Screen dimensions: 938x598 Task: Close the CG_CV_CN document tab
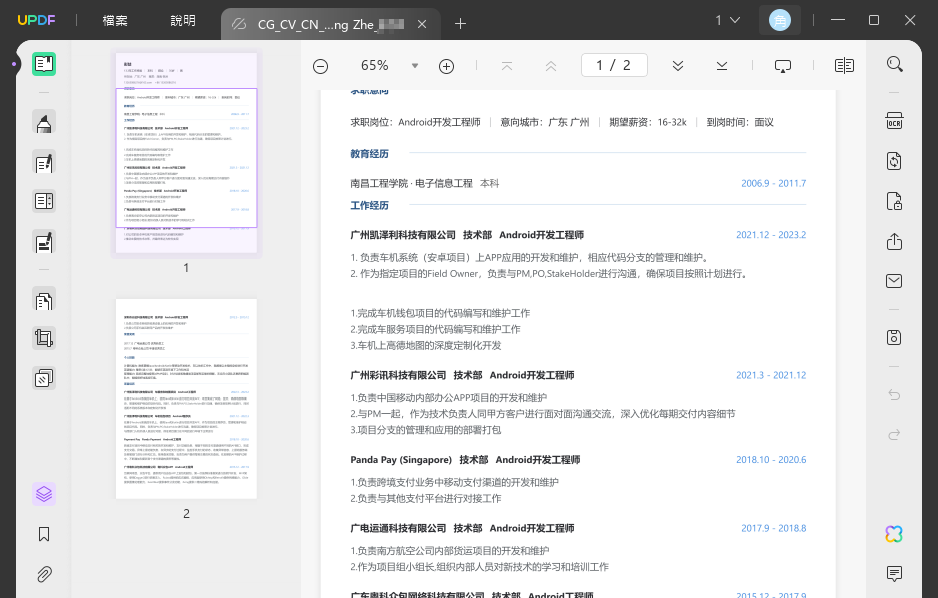click(x=422, y=24)
